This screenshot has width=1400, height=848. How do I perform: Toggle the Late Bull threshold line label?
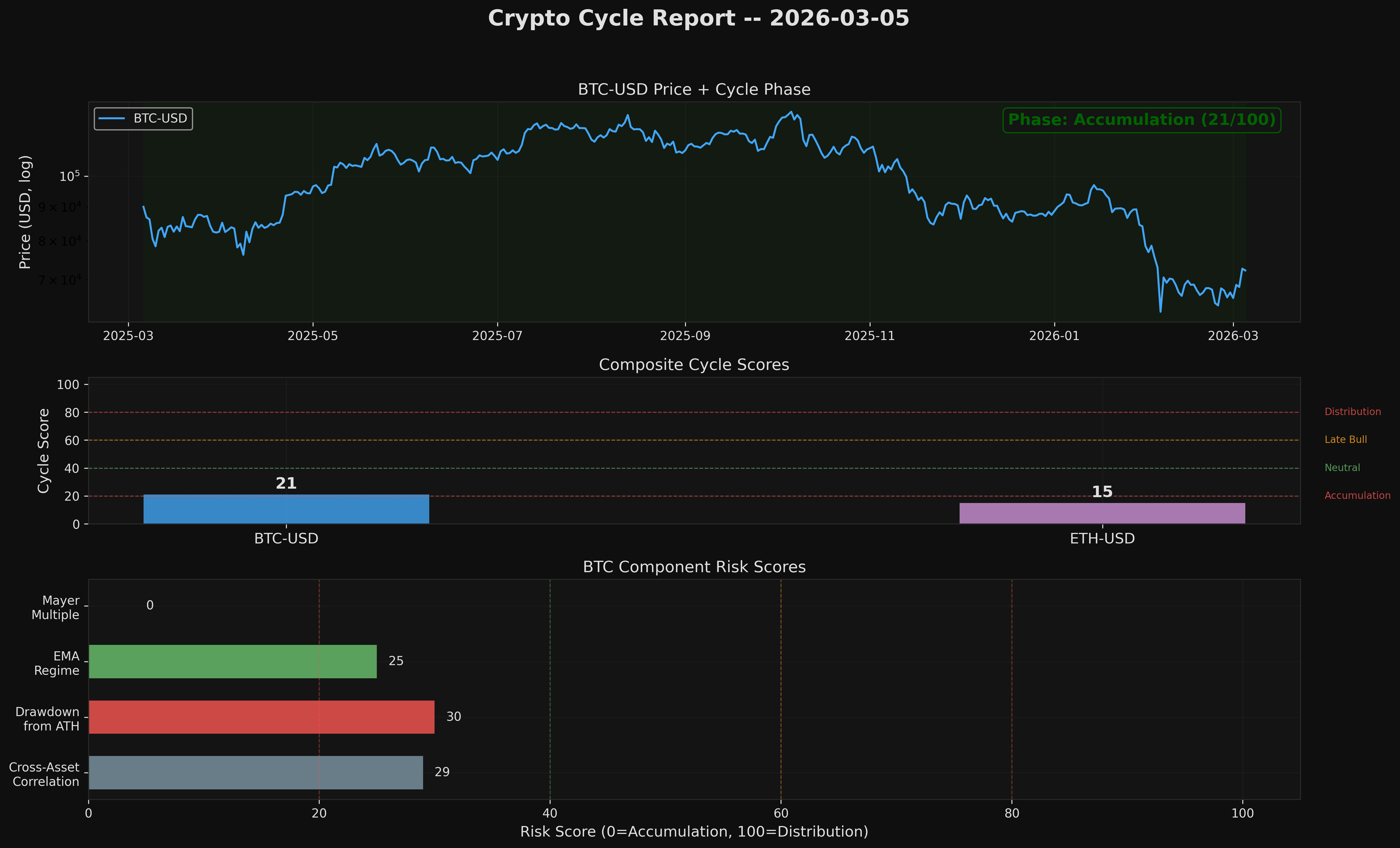pyautogui.click(x=1346, y=439)
